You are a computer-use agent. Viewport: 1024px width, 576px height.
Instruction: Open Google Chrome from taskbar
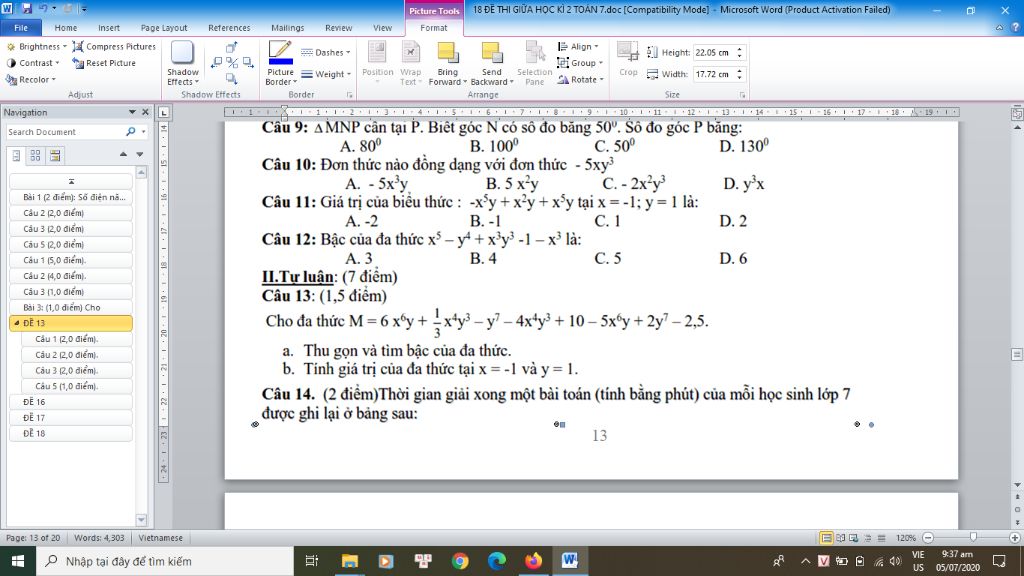coord(460,560)
